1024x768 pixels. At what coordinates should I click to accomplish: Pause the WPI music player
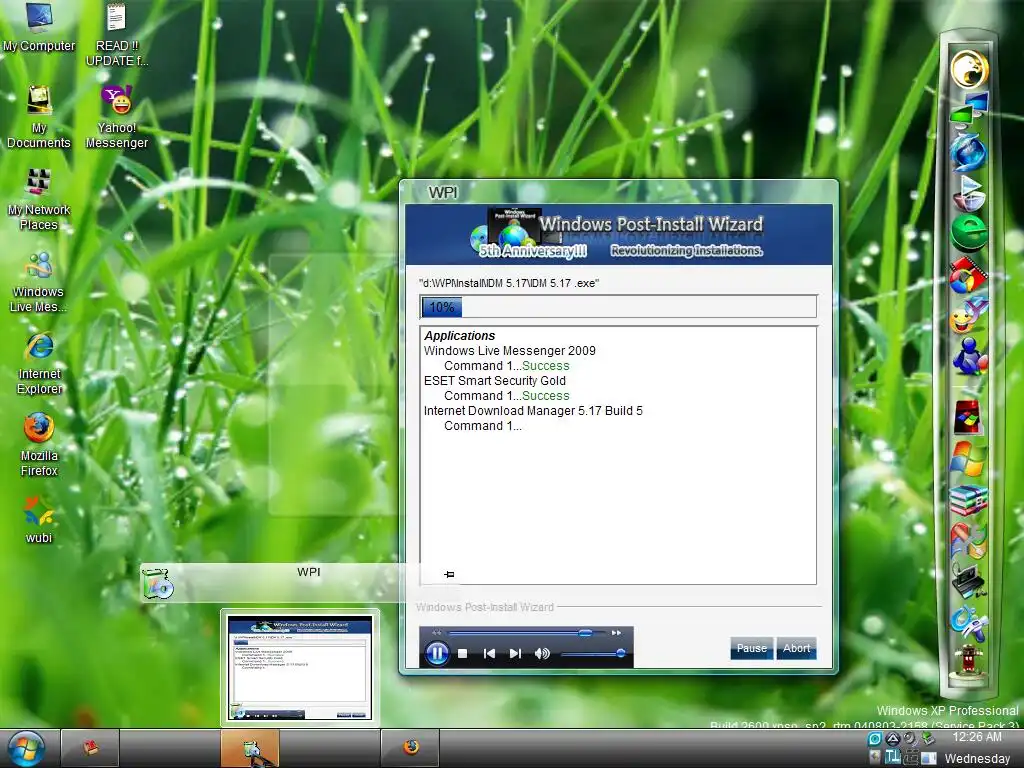click(x=437, y=653)
